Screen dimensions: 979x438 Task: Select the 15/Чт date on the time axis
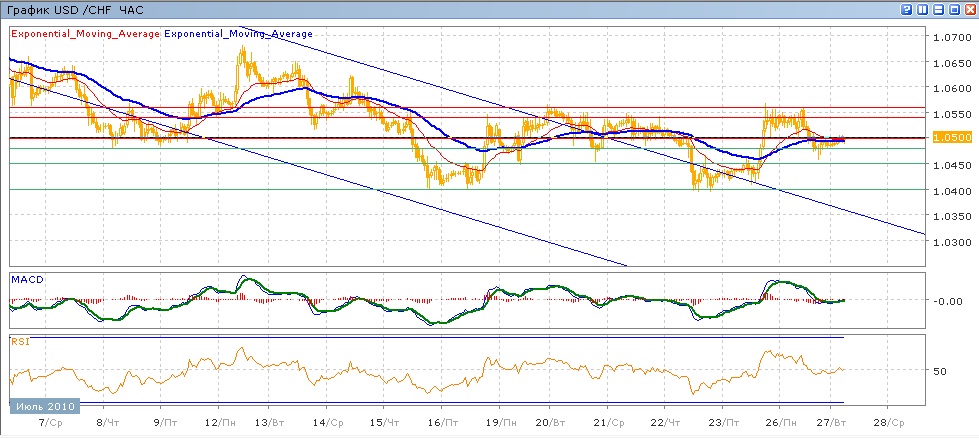[385, 422]
